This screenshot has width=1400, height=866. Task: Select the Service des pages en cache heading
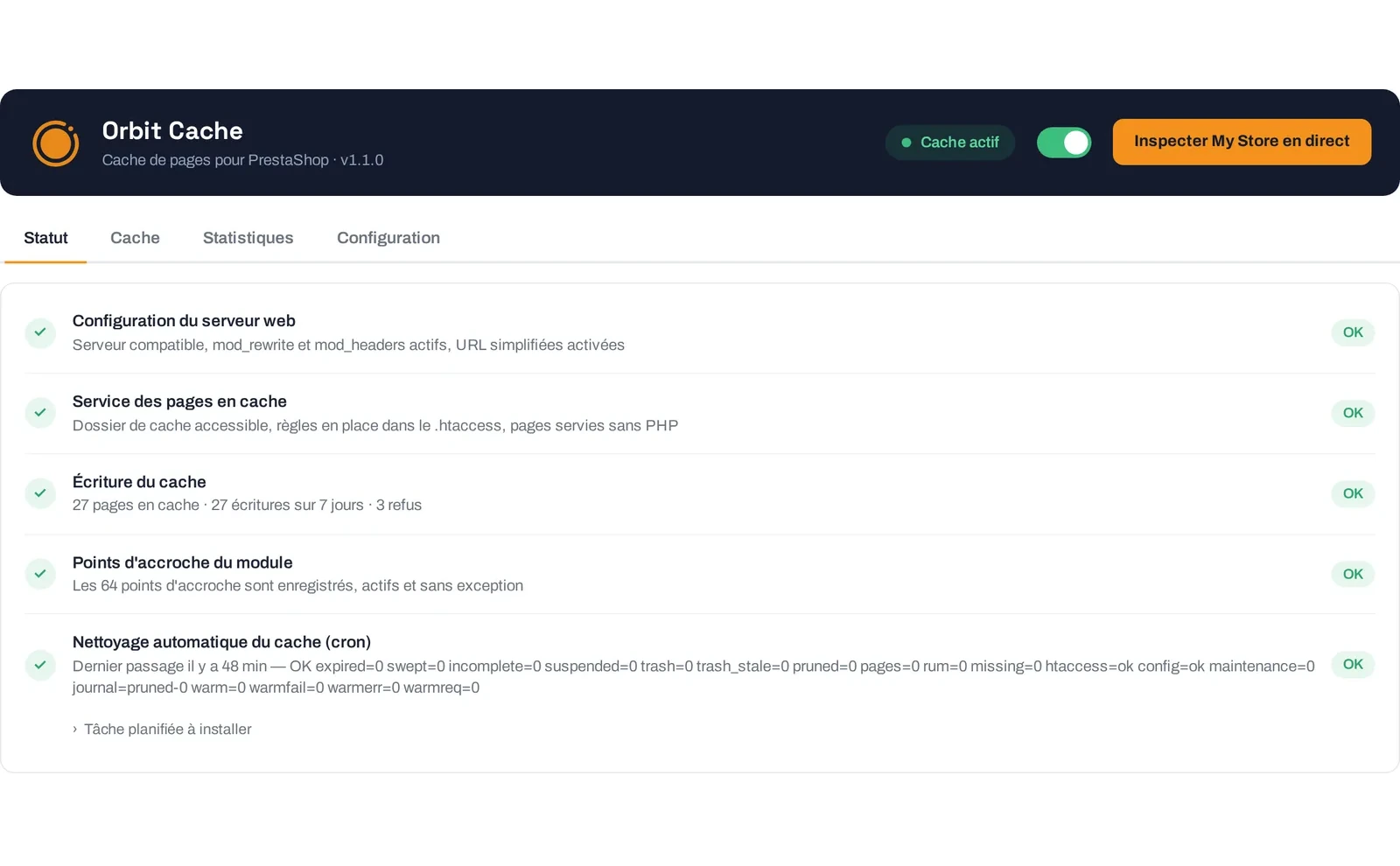pyautogui.click(x=179, y=402)
